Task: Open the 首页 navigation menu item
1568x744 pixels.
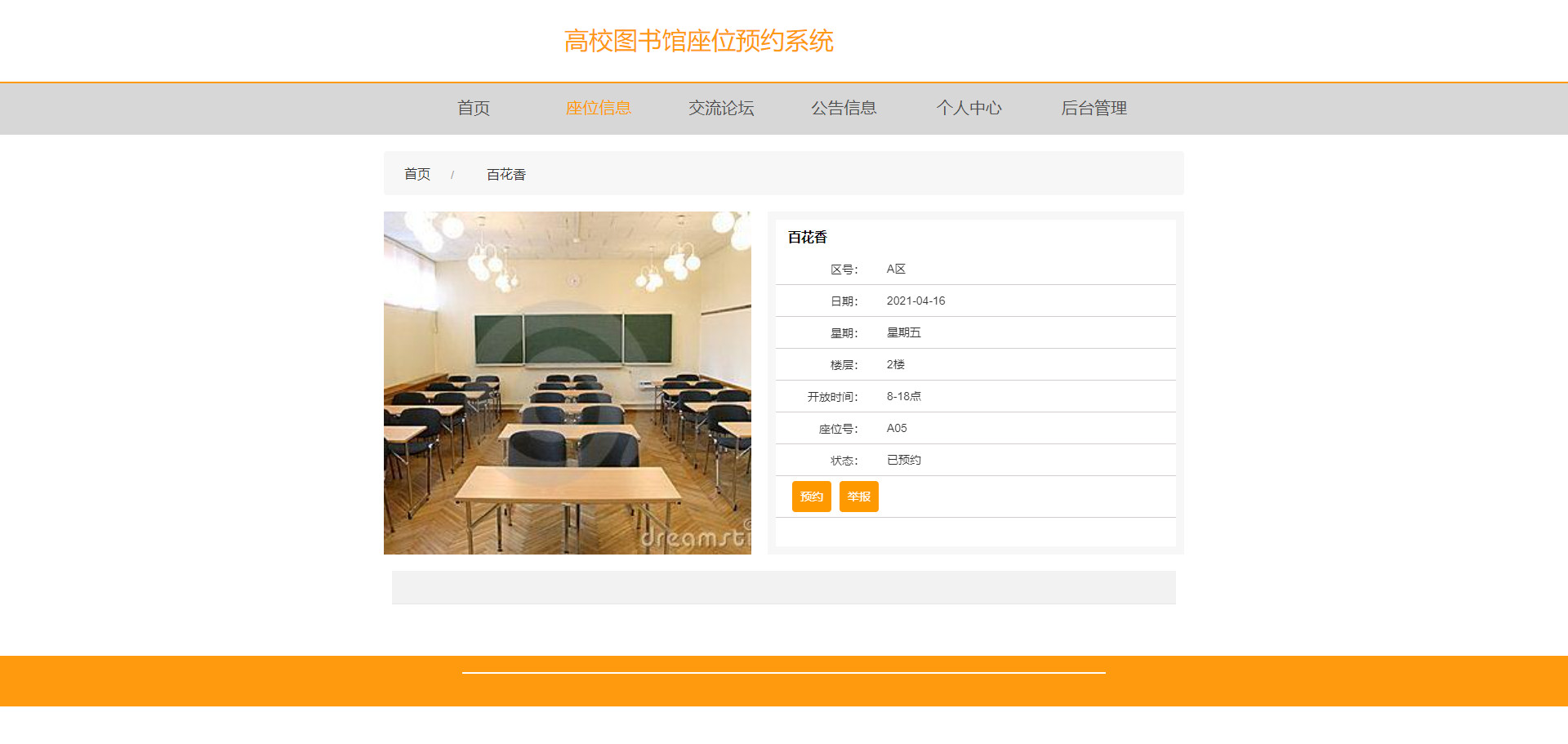Action: click(474, 108)
